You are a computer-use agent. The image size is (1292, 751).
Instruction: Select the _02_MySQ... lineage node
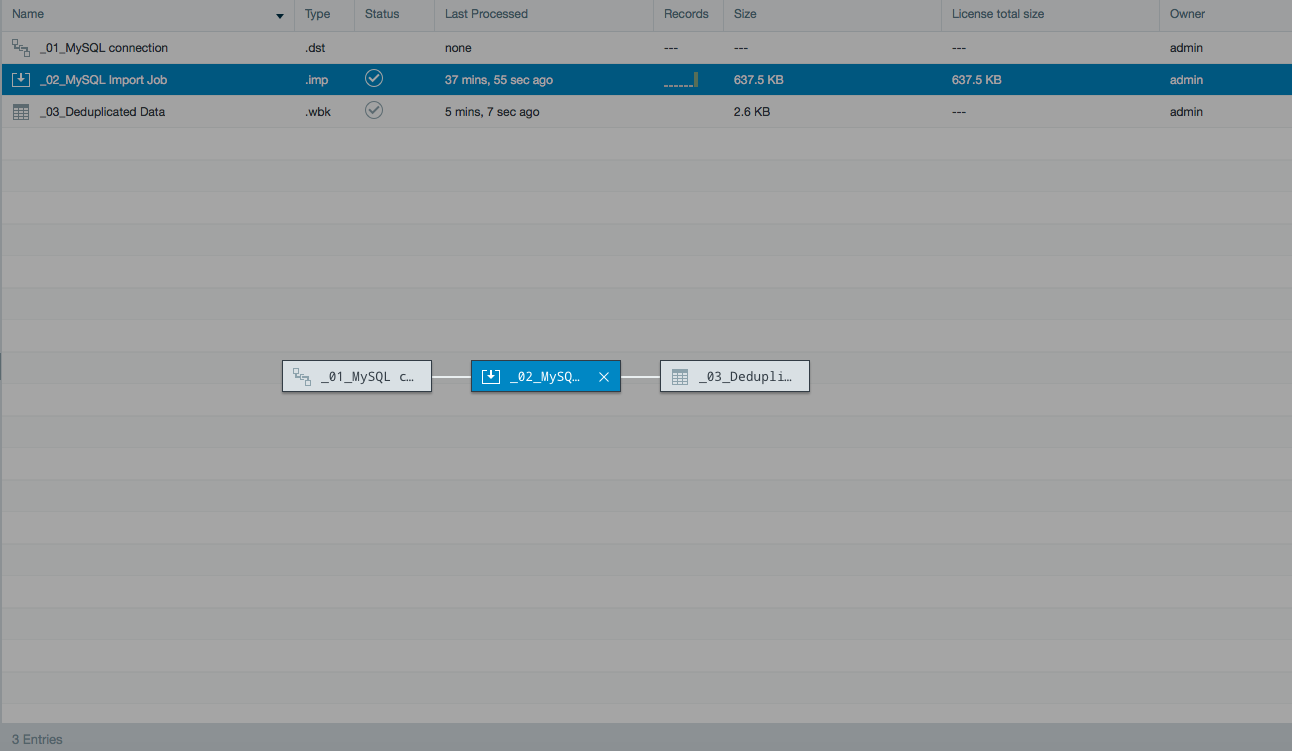click(546, 377)
